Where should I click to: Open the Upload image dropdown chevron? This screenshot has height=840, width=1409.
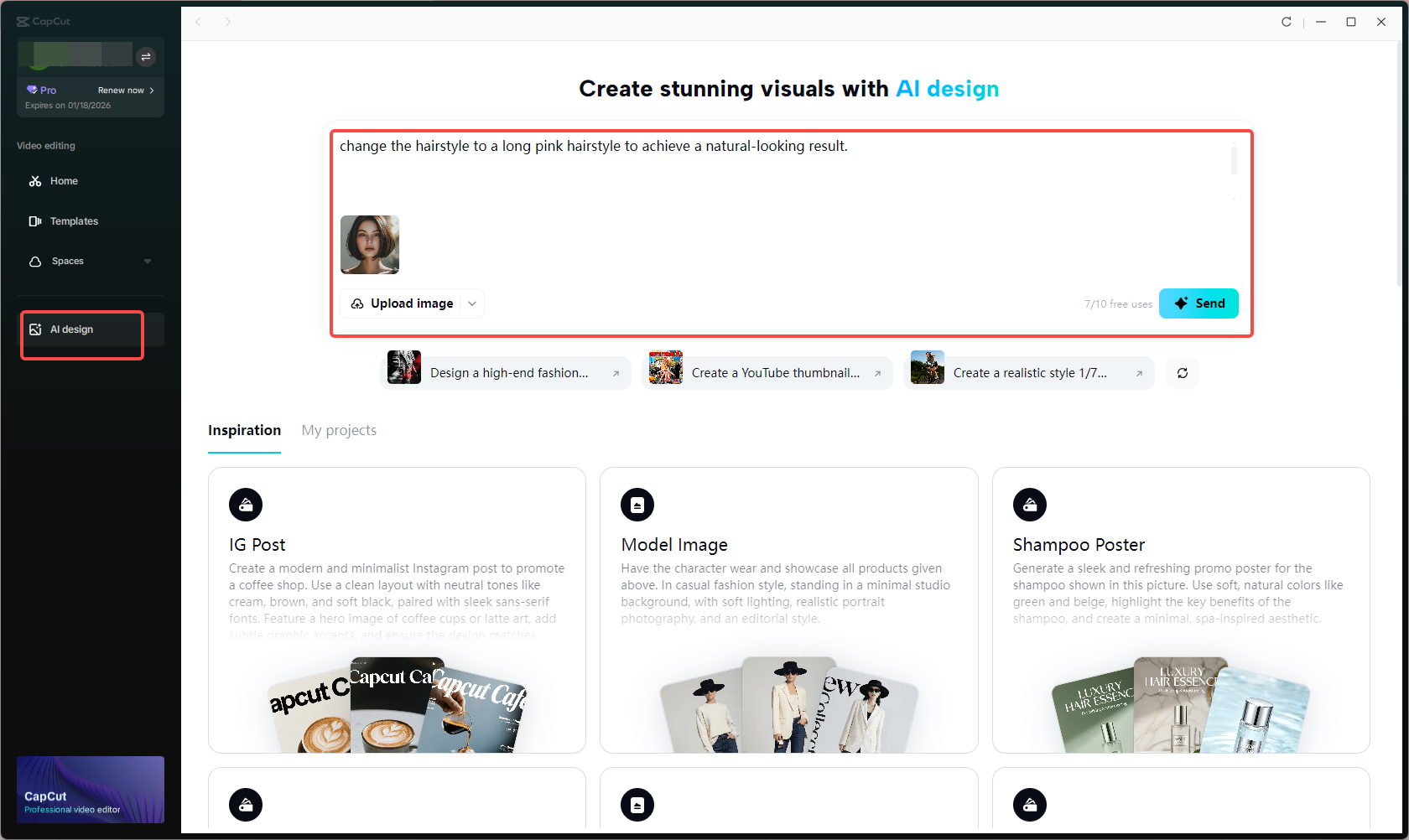coord(472,303)
